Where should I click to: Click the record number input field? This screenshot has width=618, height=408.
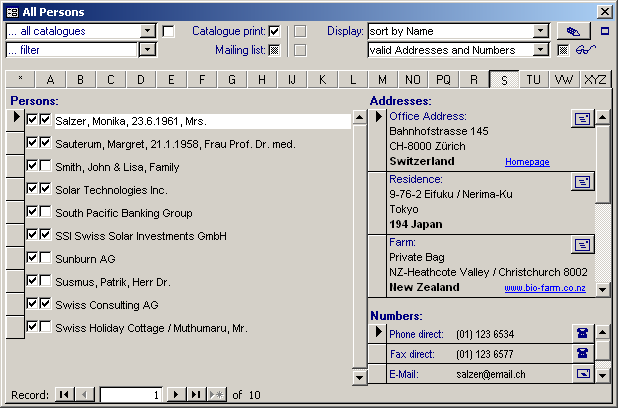(130, 395)
